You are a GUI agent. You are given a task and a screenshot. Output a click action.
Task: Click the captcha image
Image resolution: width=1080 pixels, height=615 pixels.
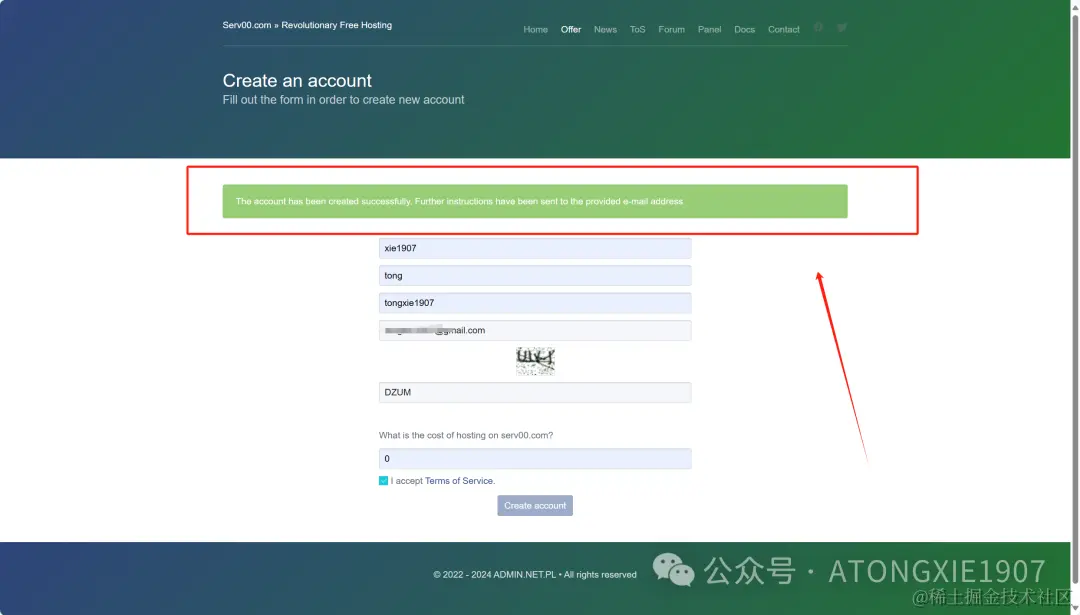click(x=535, y=361)
